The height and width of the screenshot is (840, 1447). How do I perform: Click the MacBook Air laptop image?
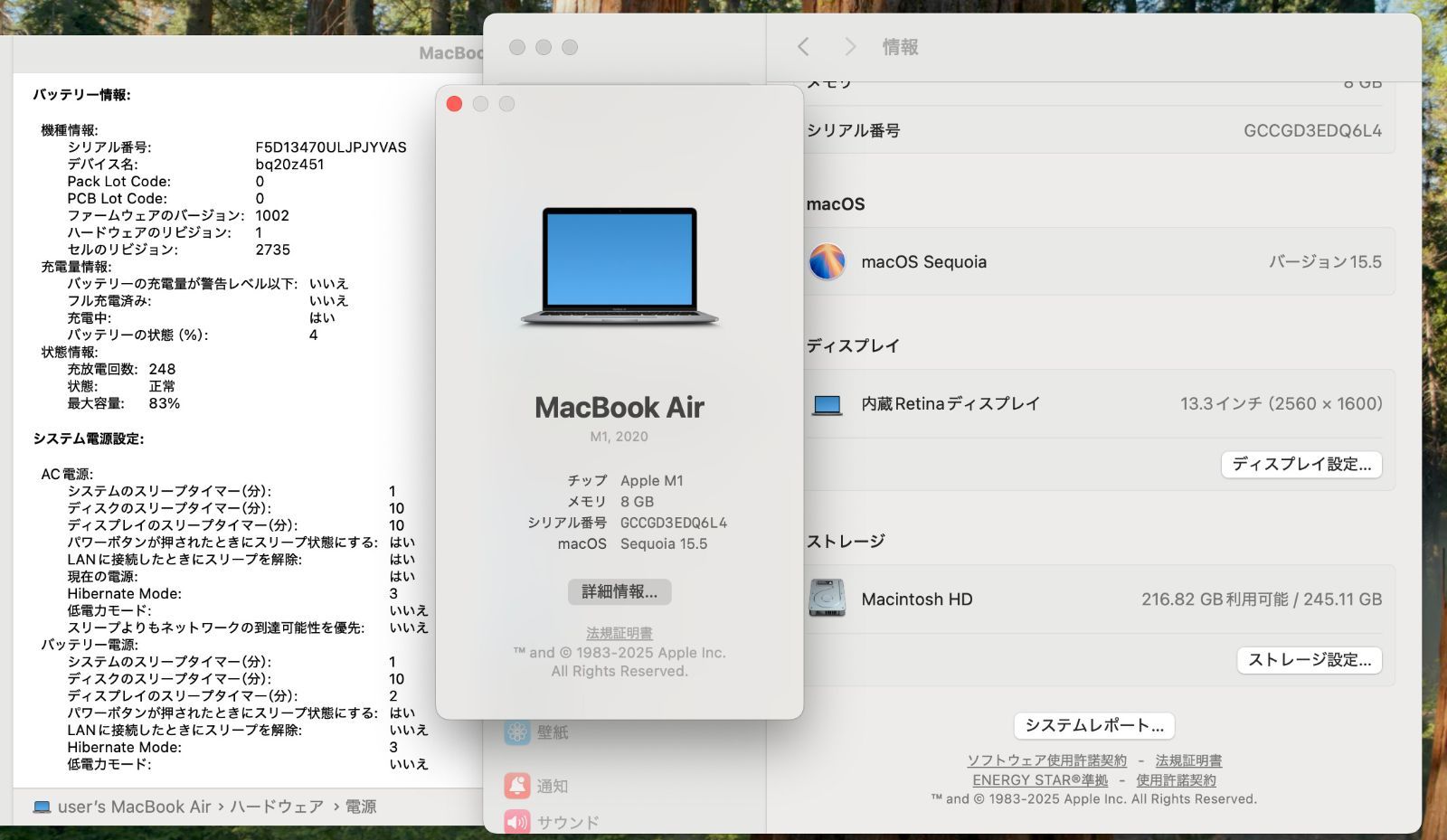[619, 267]
